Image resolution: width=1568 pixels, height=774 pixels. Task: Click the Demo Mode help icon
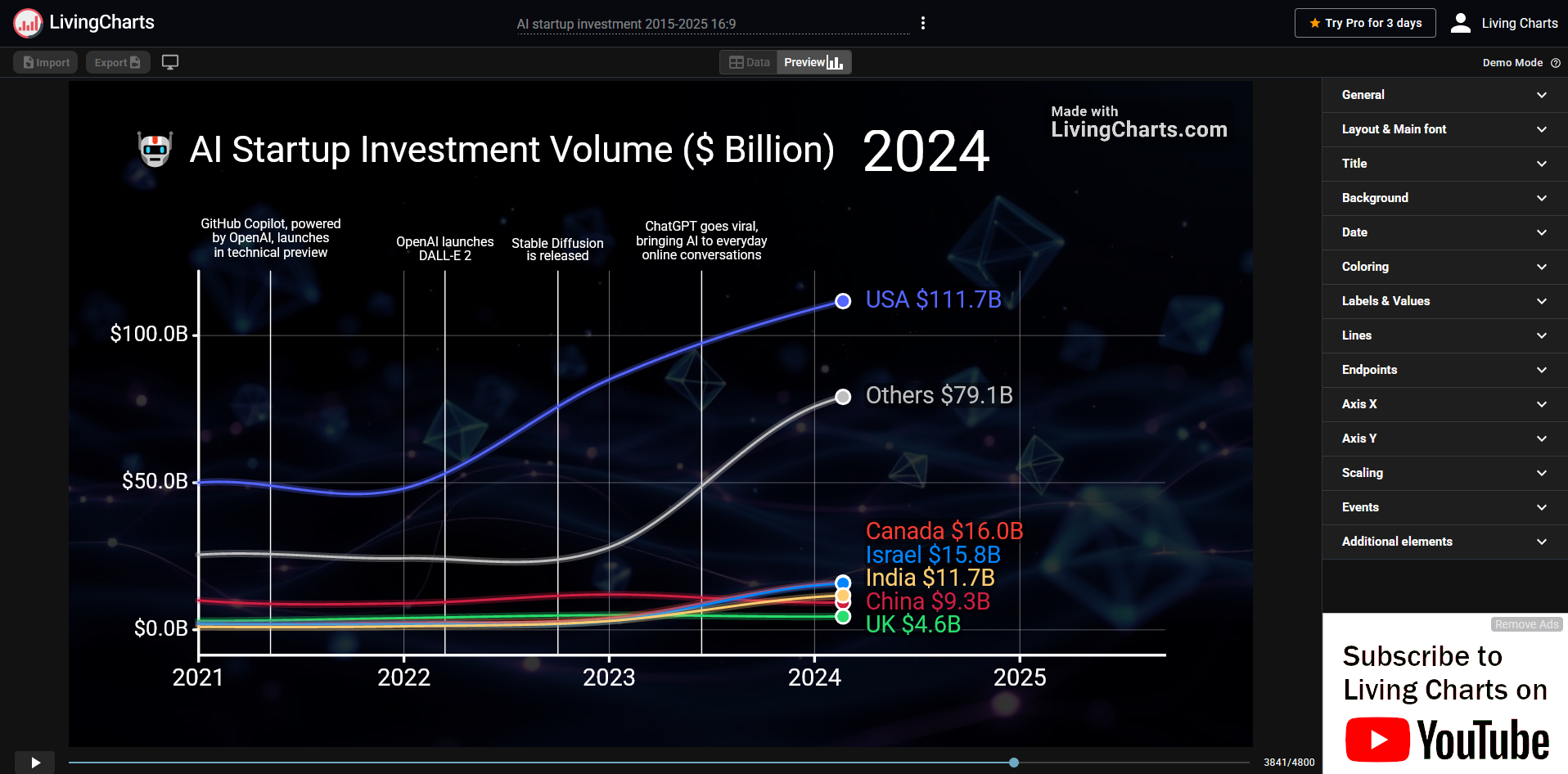coord(1556,63)
